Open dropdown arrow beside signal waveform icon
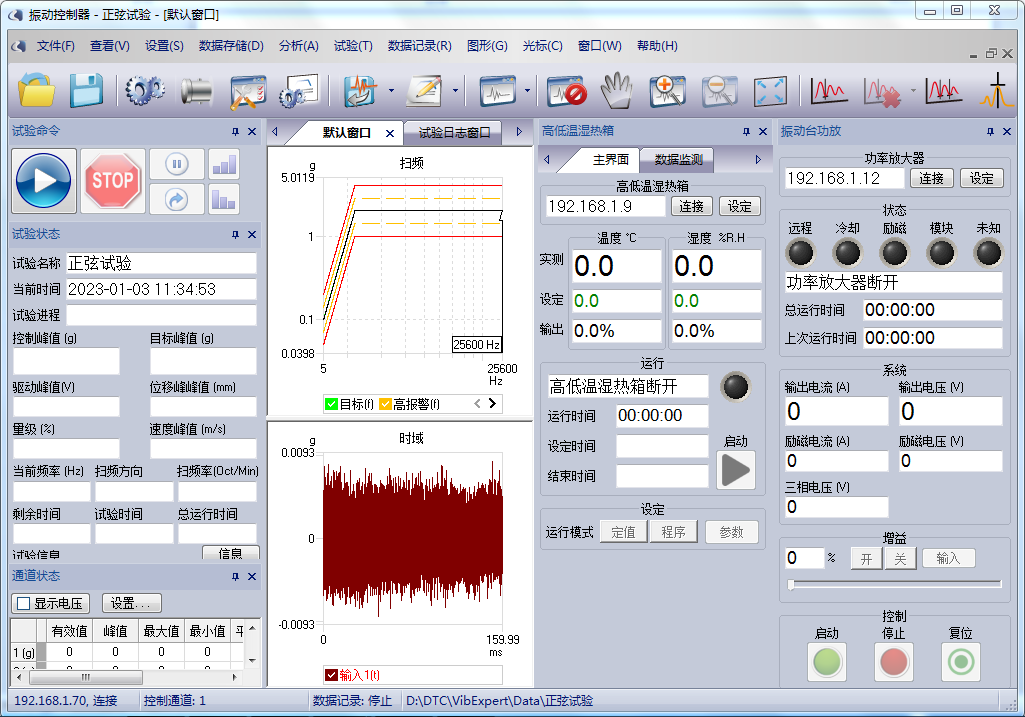Screen dimensions: 1025x717 (392, 90)
